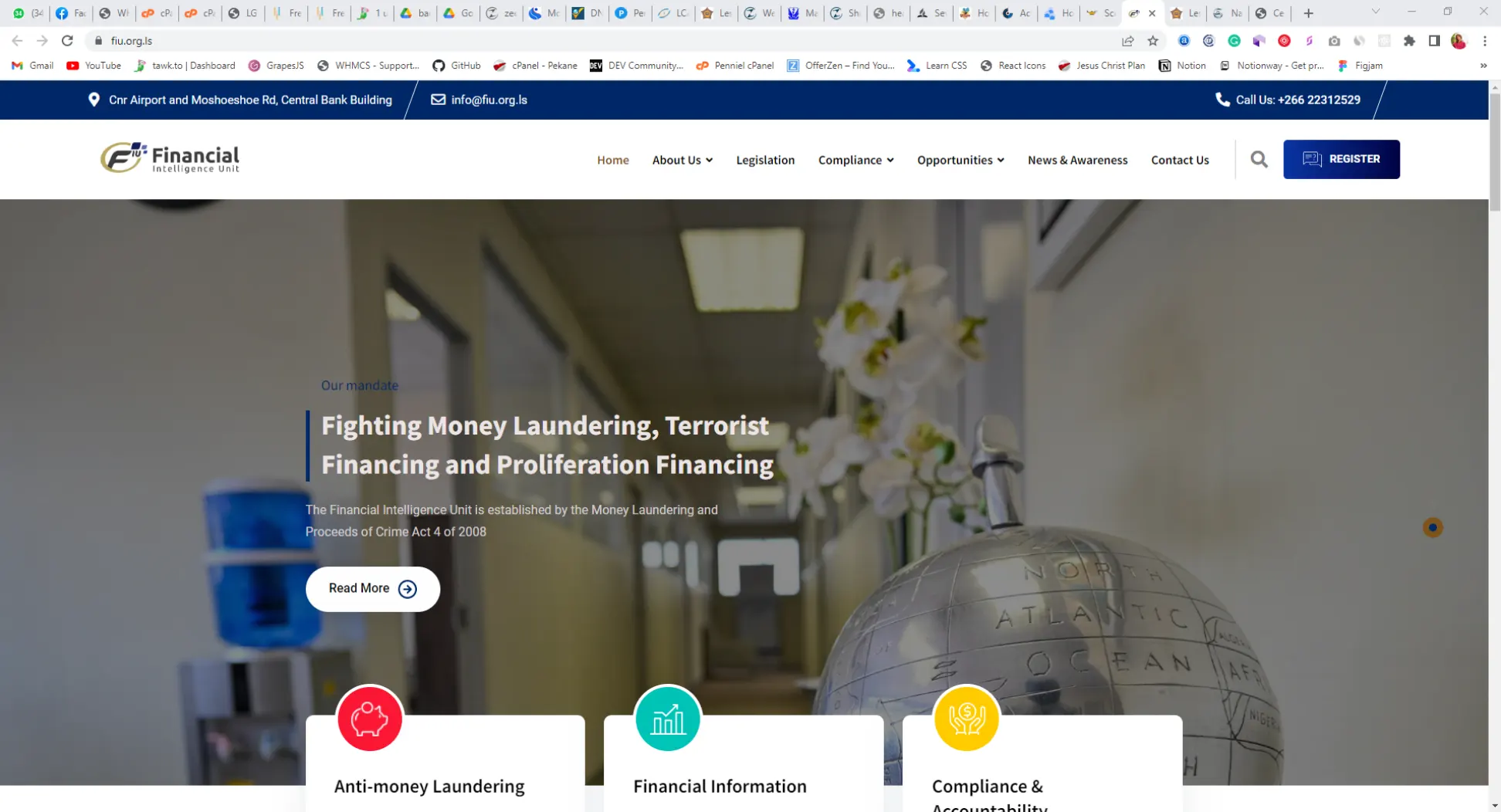Screen dimensions: 1501x812
Task: Bookmark this page with the star icon
Action: 1153,41
